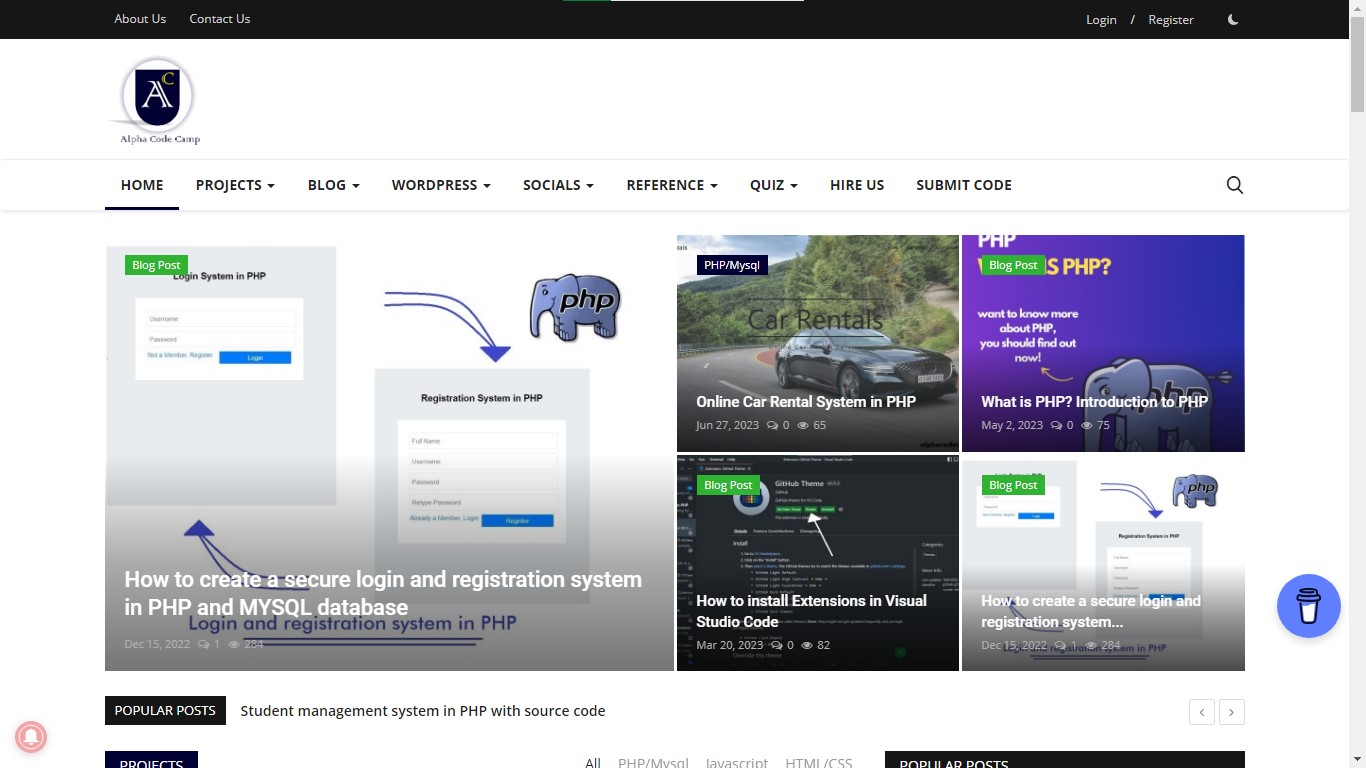
Task: Click the PHP/Mysql category tag on car post
Action: pyautogui.click(x=732, y=265)
